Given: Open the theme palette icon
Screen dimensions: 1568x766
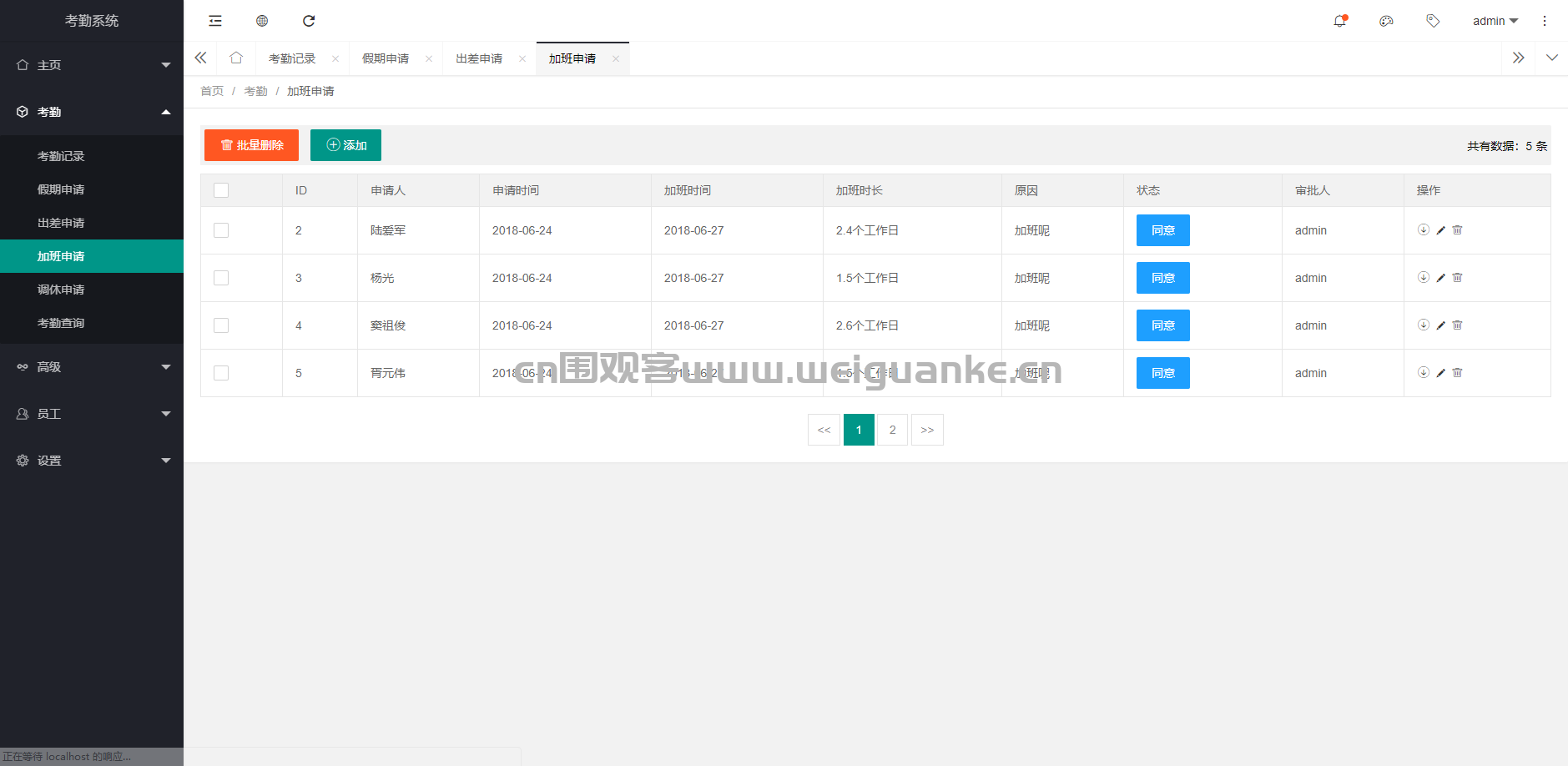Looking at the screenshot, I should [1386, 21].
